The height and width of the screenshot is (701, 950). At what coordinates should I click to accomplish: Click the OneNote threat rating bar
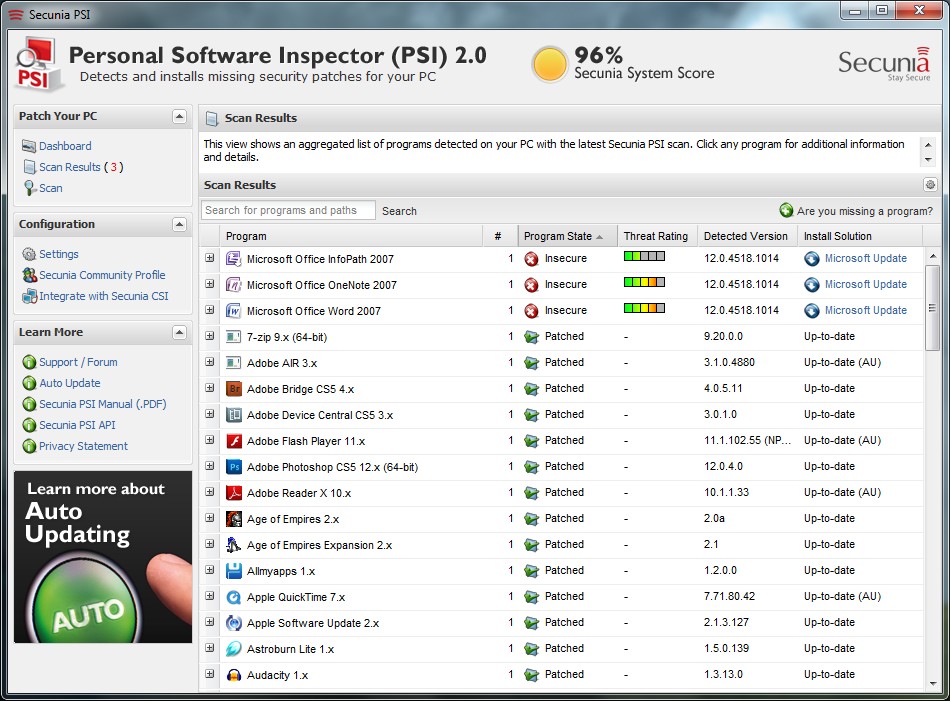644,282
